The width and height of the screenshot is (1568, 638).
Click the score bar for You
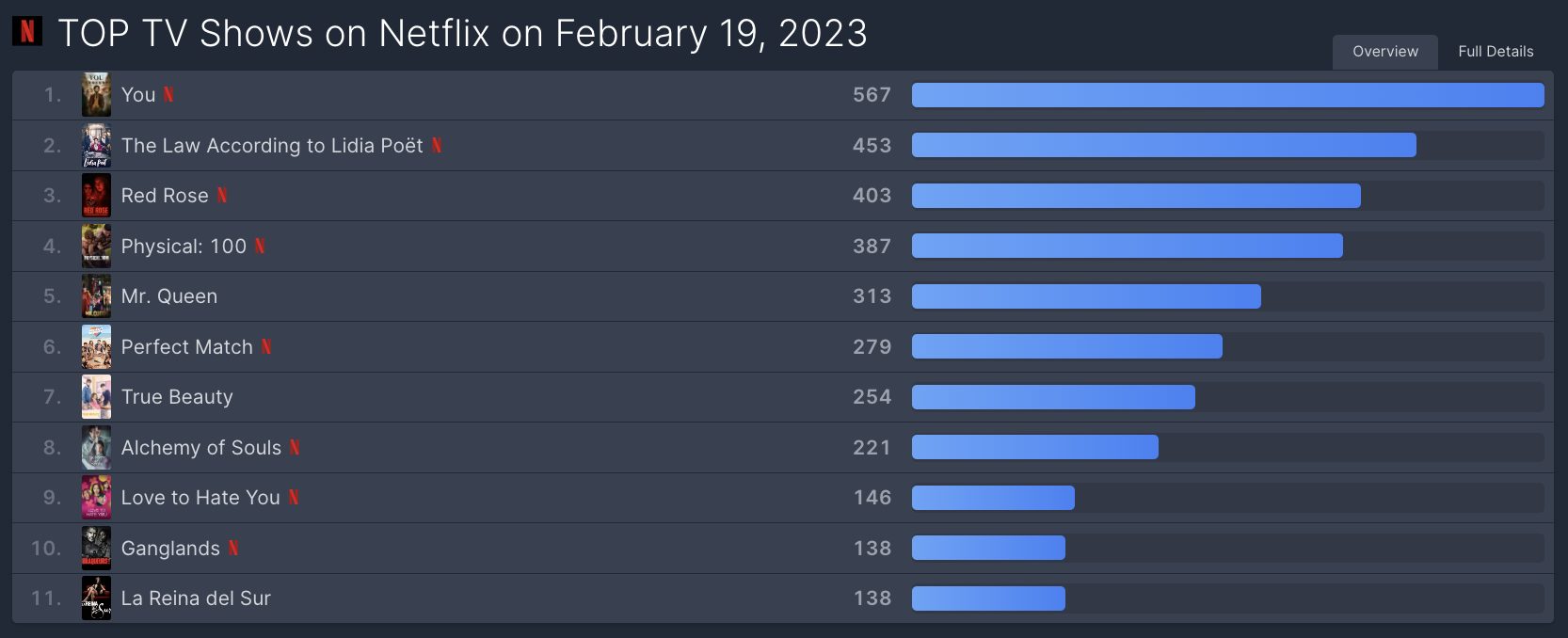pos(1228,95)
